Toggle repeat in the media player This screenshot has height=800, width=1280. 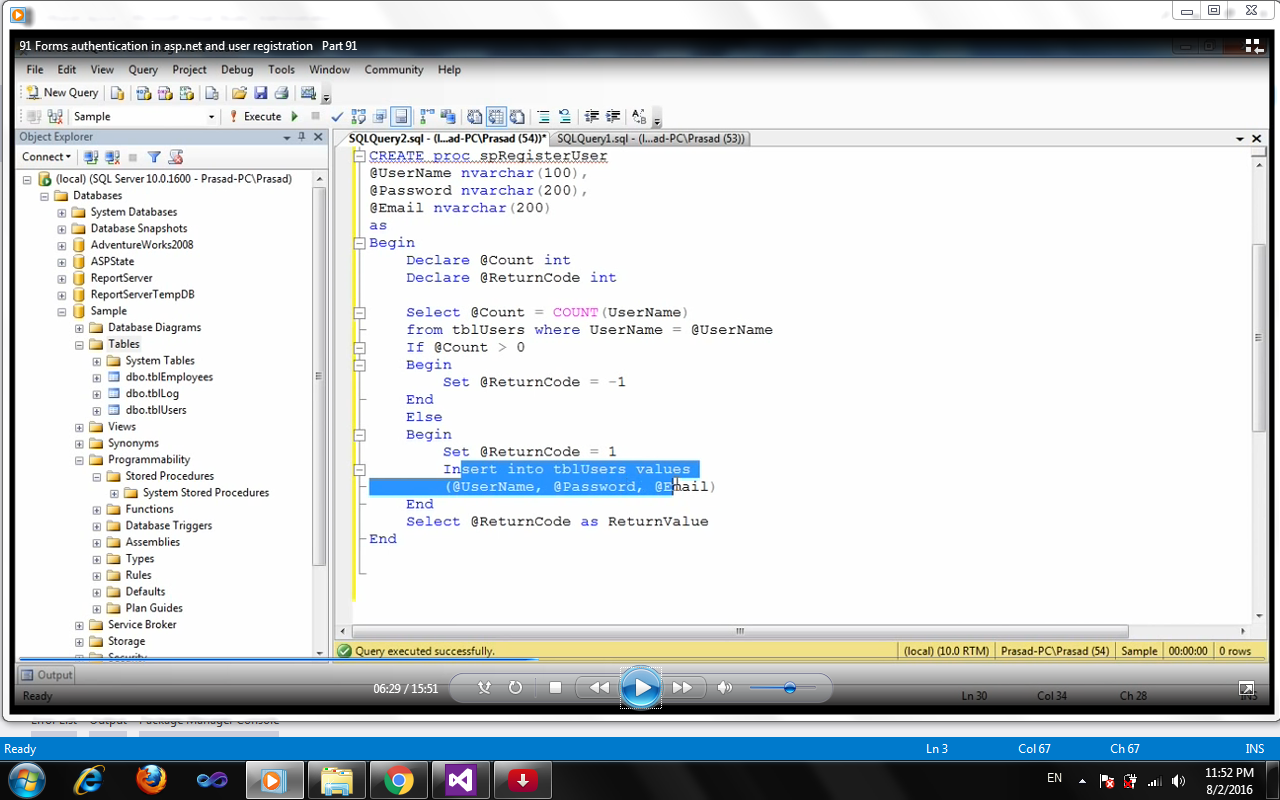(516, 688)
